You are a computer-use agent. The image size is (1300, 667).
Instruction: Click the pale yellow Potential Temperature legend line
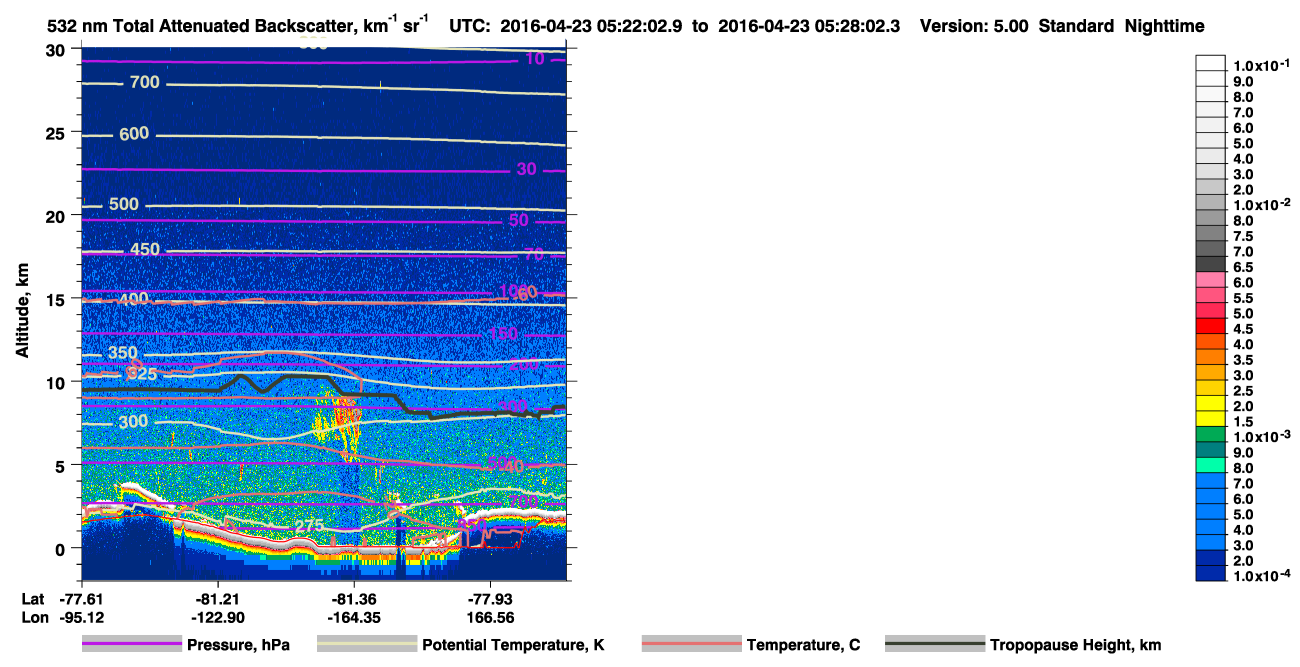[x=367, y=645]
